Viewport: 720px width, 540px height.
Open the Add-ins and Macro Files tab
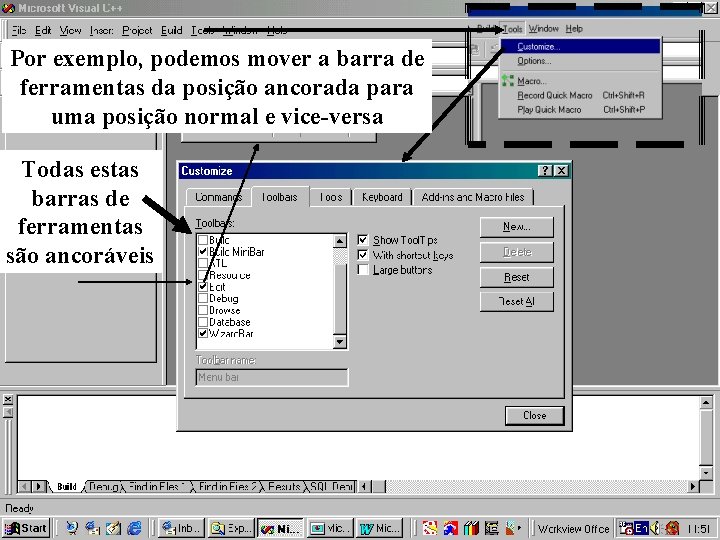tap(473, 197)
